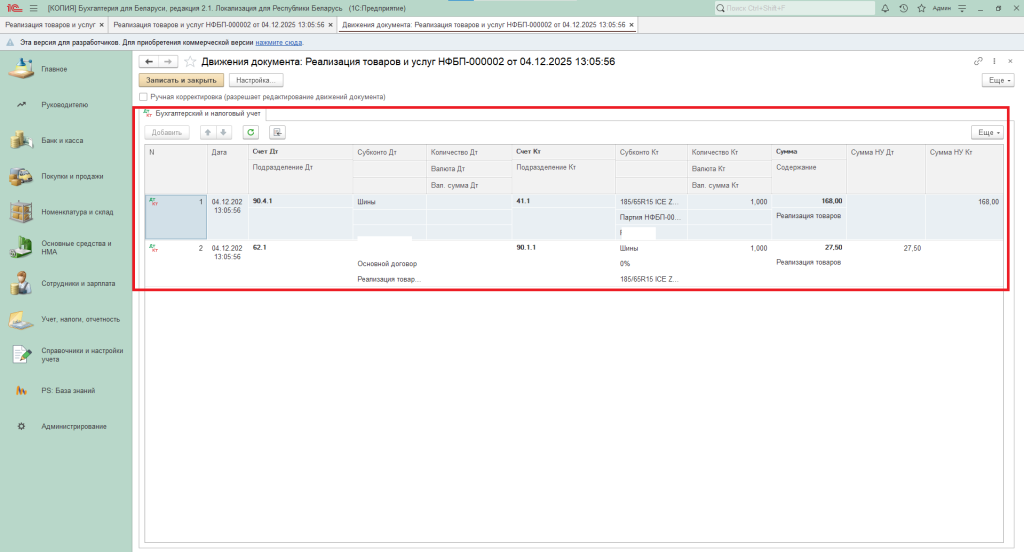
Task: Follow the нажмите сюда link
Action: click(279, 43)
